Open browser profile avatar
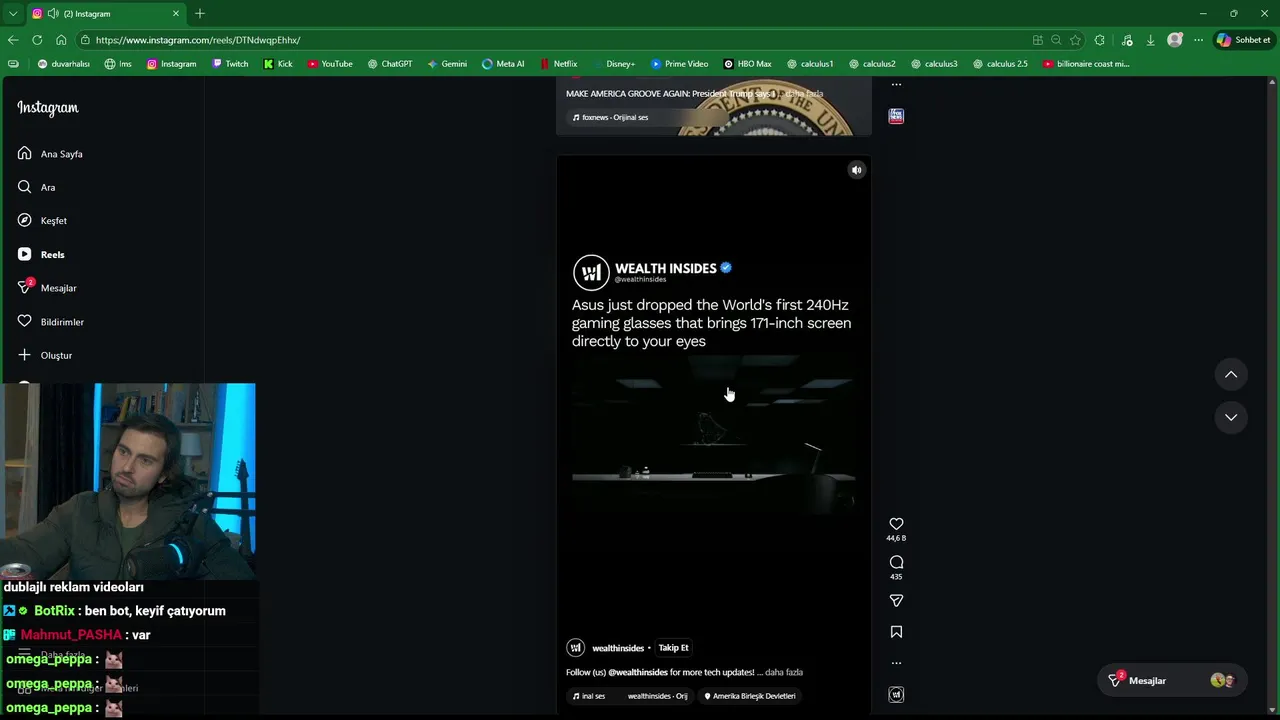This screenshot has width=1280, height=720. pyautogui.click(x=1175, y=40)
